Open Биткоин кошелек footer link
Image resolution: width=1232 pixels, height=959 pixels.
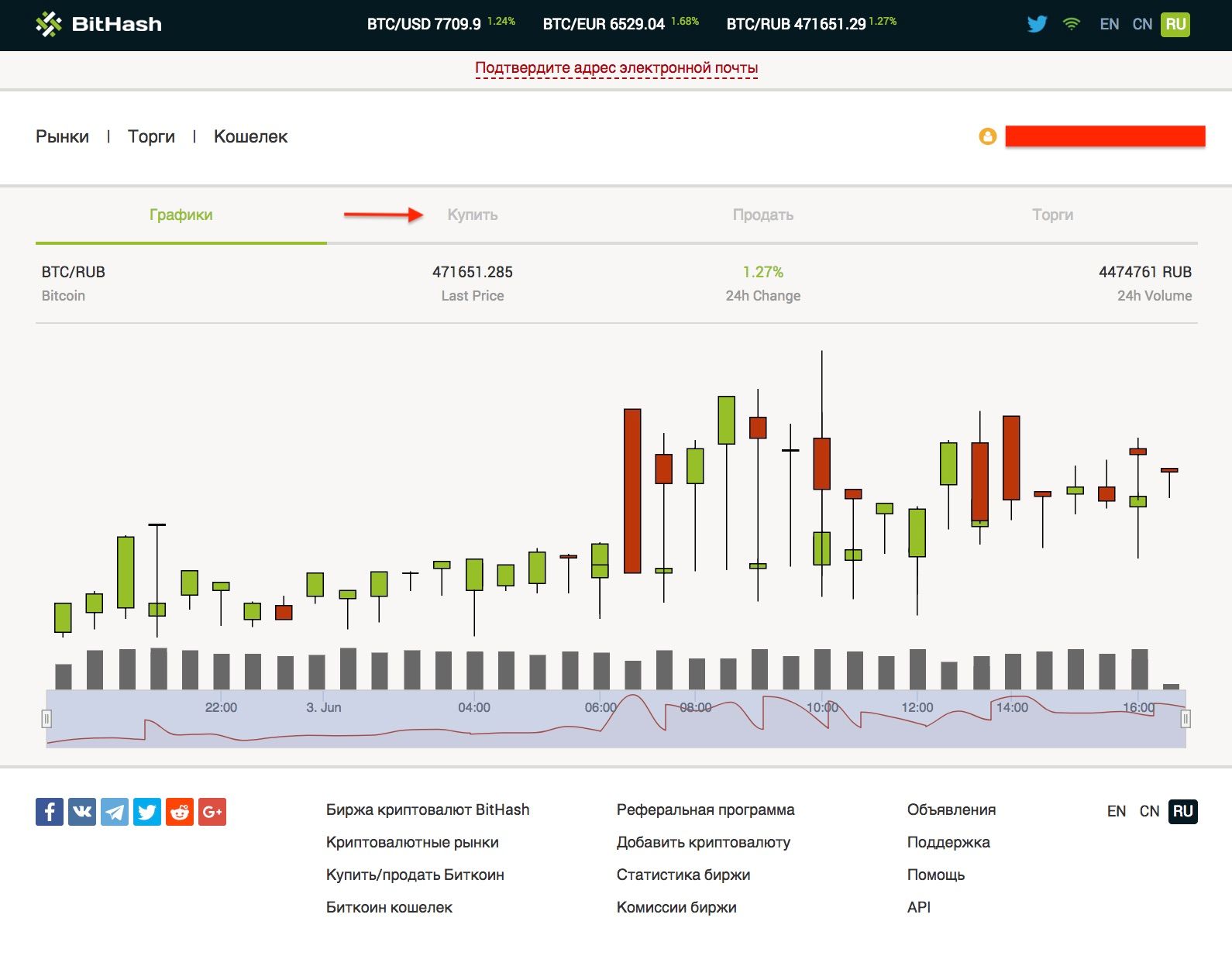point(389,907)
